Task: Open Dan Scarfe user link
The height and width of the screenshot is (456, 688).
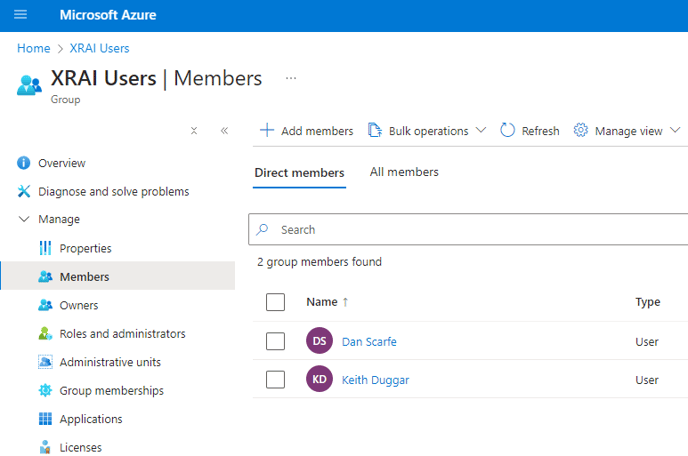Action: point(369,341)
